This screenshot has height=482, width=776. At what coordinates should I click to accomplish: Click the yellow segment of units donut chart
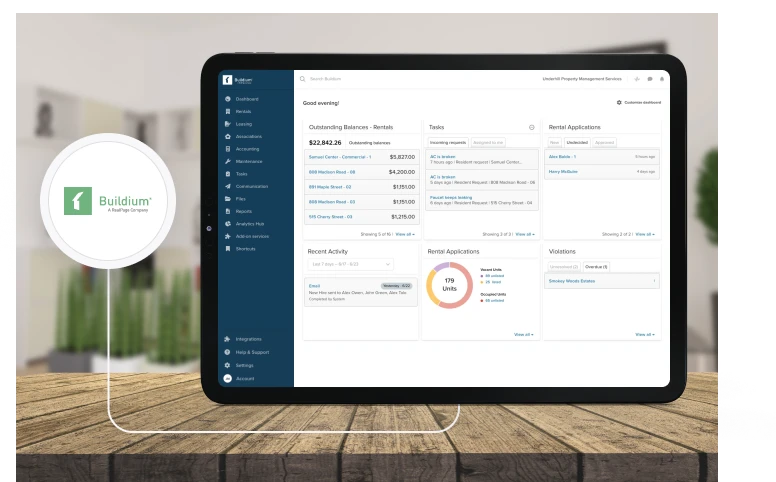tap(430, 289)
